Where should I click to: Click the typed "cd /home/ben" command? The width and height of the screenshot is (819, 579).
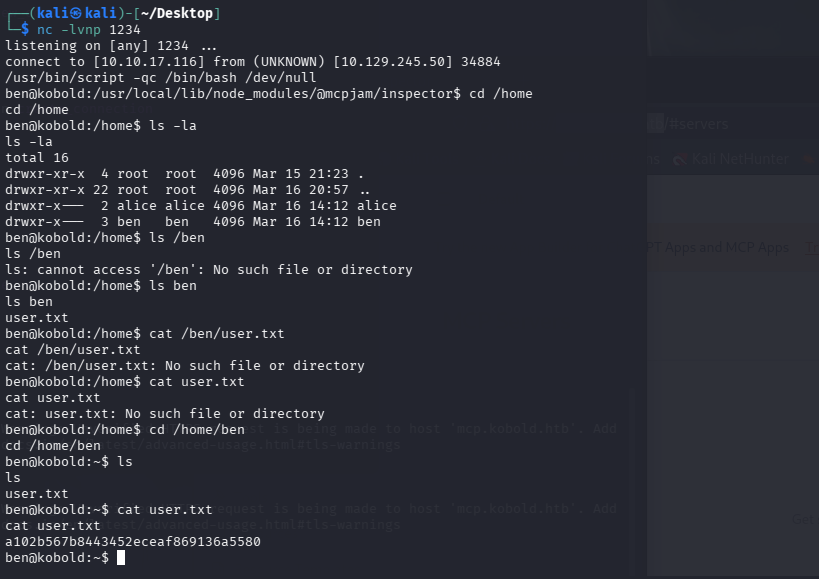pyautogui.click(x=197, y=429)
